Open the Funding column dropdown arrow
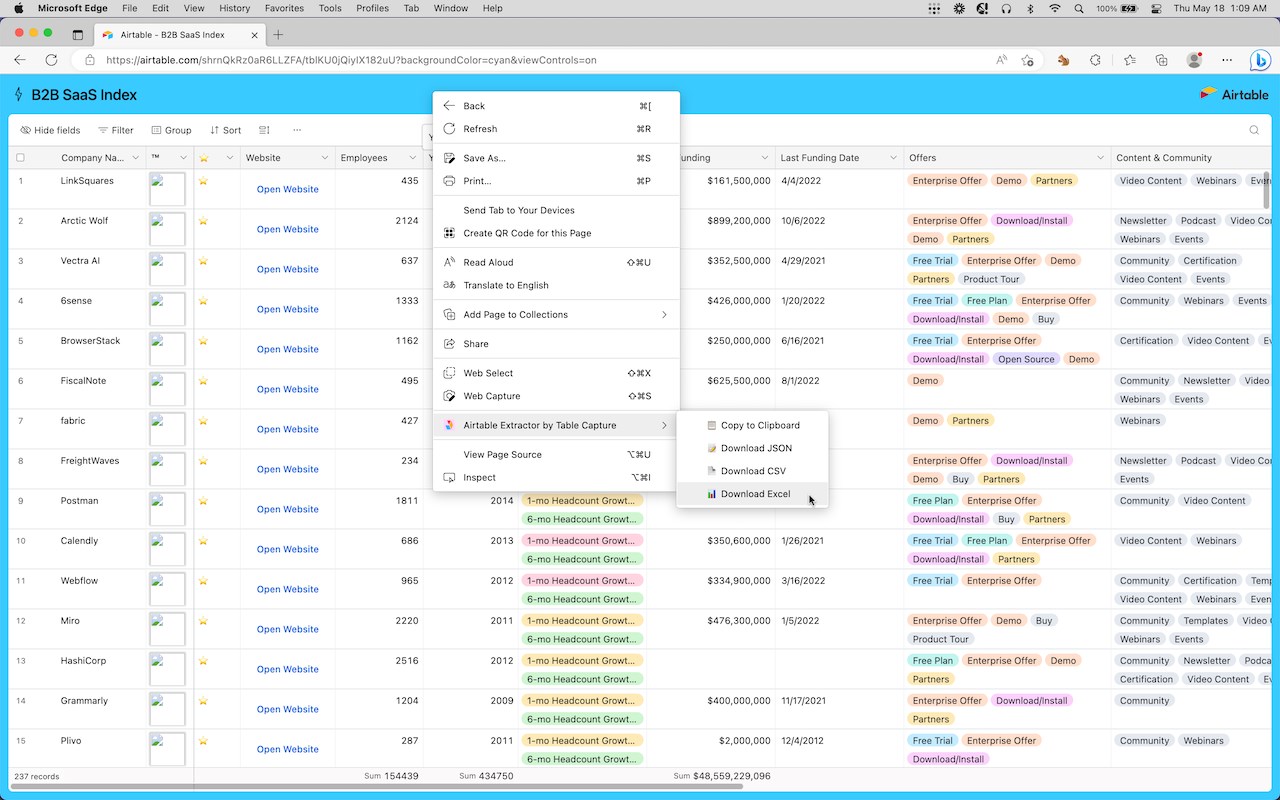Viewport: 1280px width, 800px height. (765, 158)
